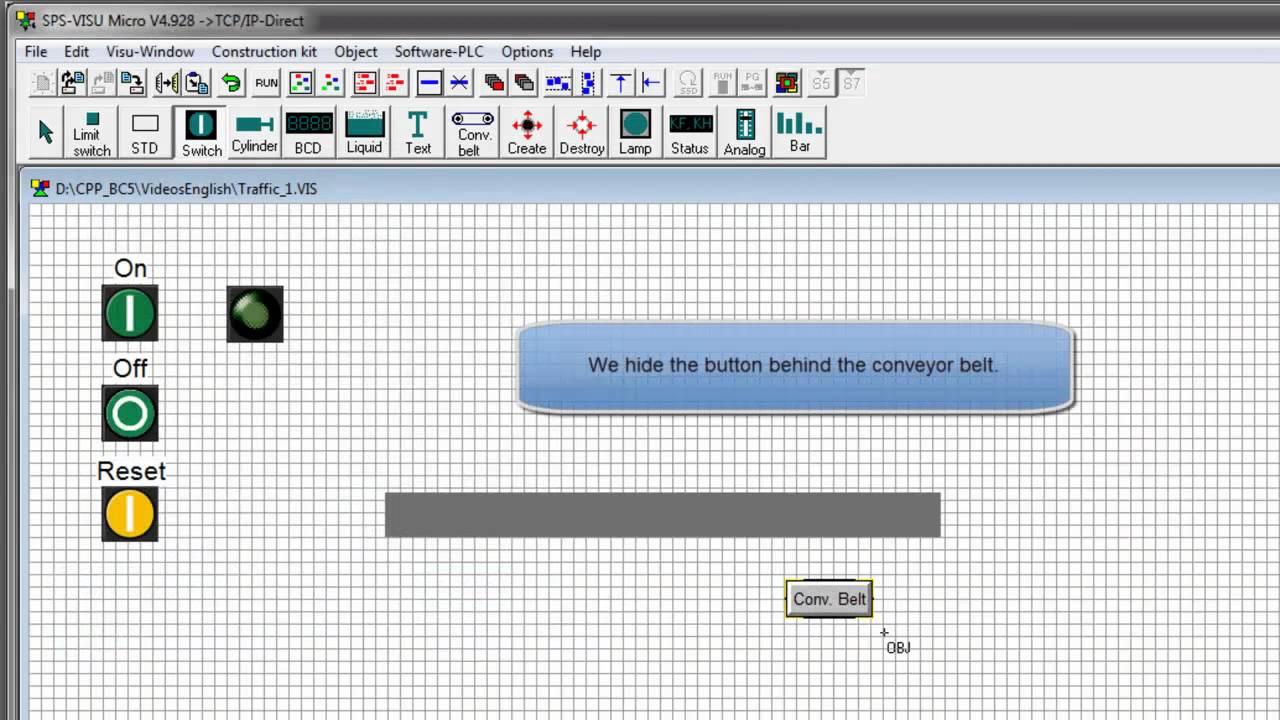1280x720 pixels.
Task: Choose the Limit switch object tool
Action: pos(91,133)
